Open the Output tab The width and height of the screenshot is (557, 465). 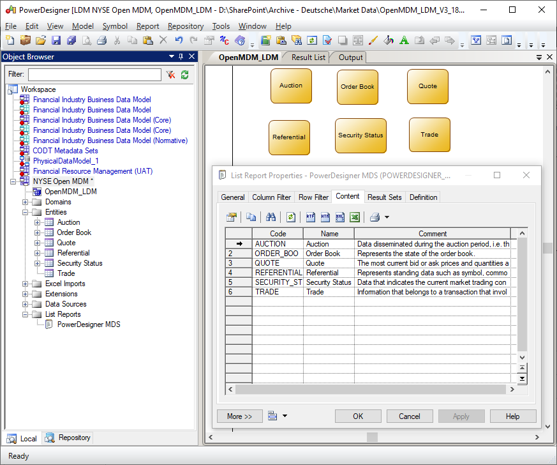click(350, 57)
